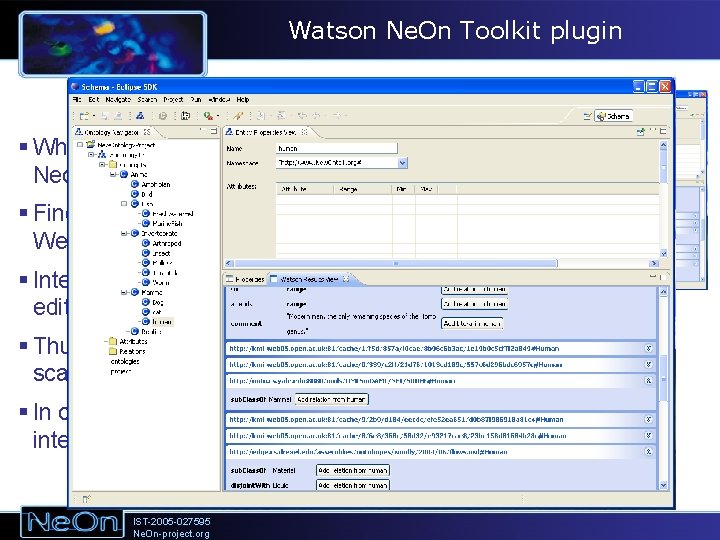Viewport: 720px width, 540px height.
Task: Open the Run menu
Action: pyautogui.click(x=196, y=100)
